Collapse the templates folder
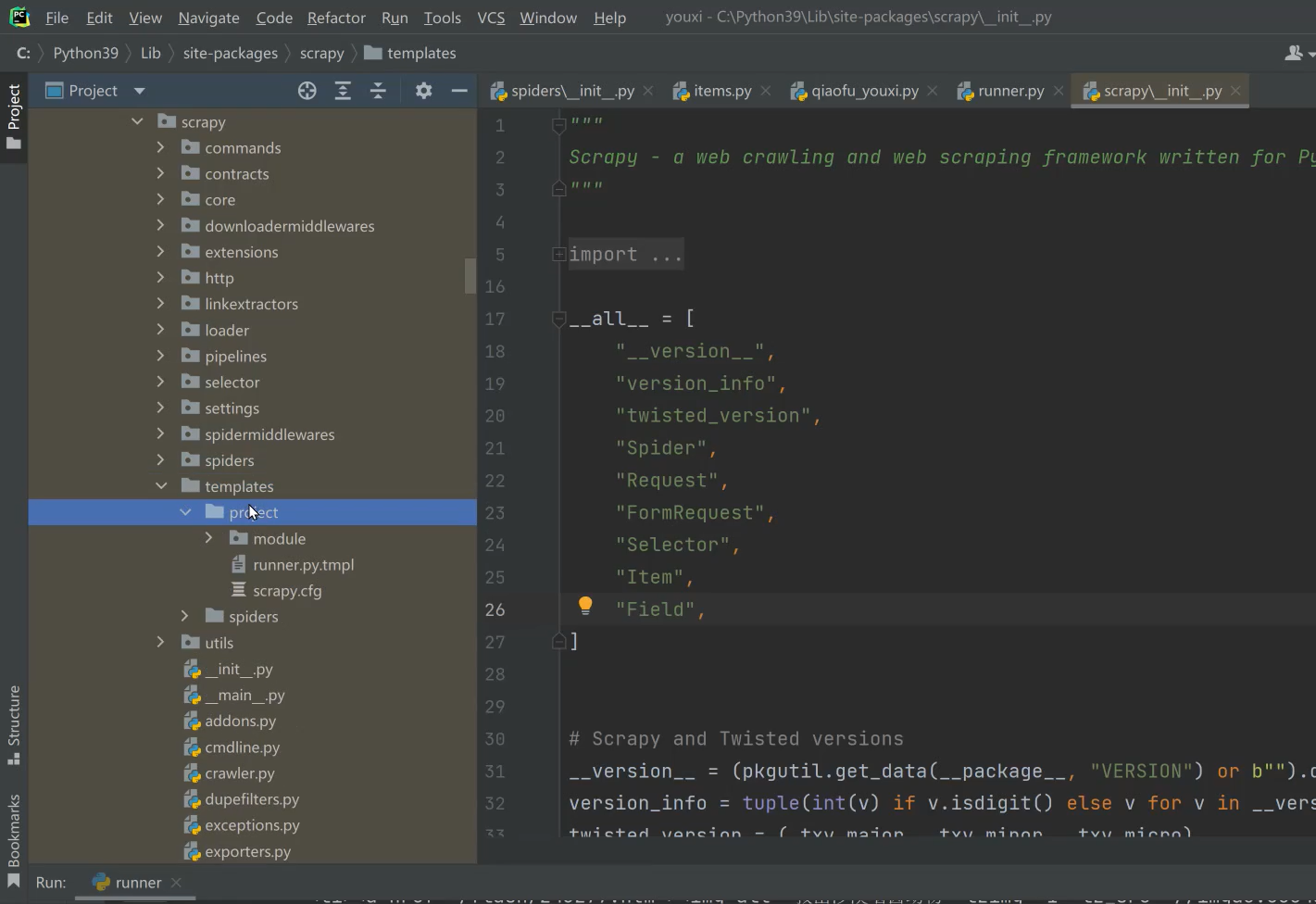Screen dimensions: 1316x904 tap(161, 485)
